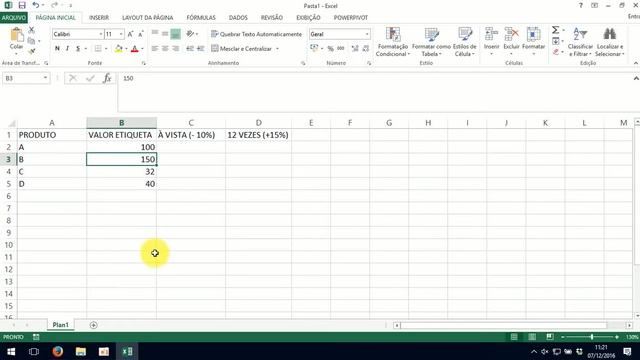
Task: Open the text orientation tool
Action: 190,34
